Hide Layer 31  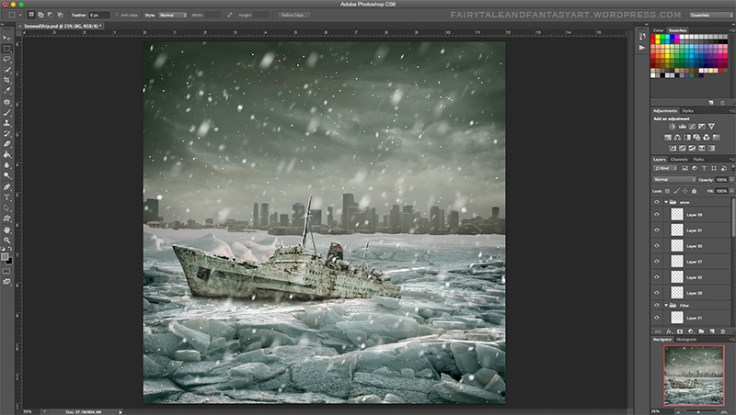(x=657, y=230)
